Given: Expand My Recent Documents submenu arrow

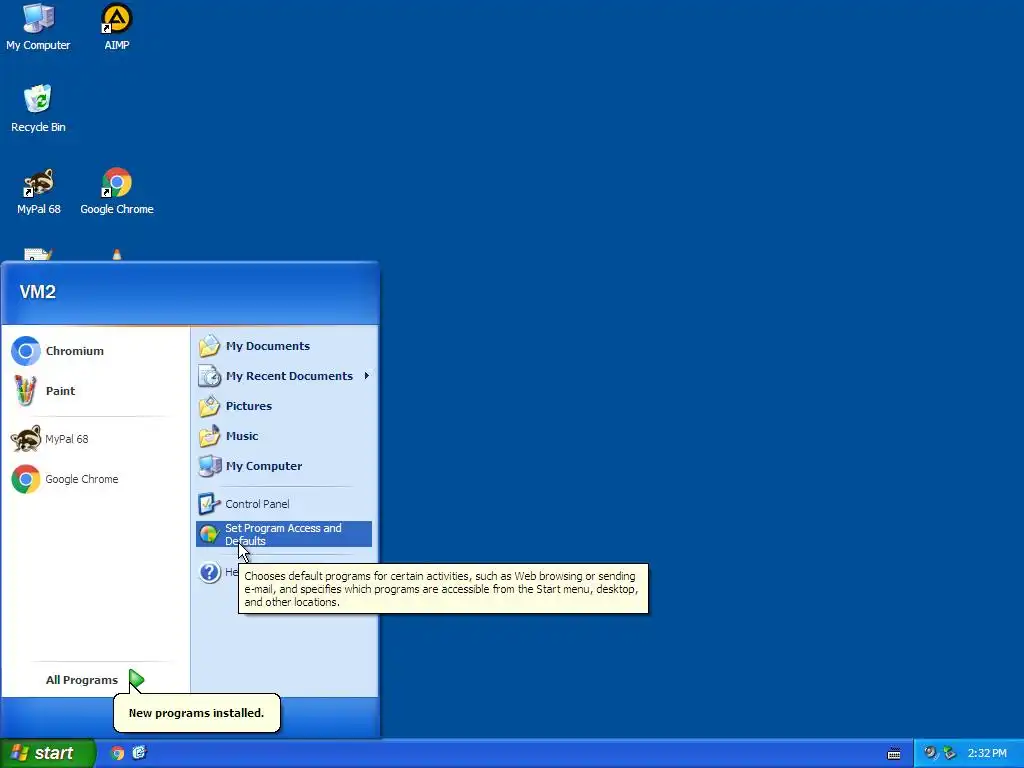Looking at the screenshot, I should (x=366, y=376).
